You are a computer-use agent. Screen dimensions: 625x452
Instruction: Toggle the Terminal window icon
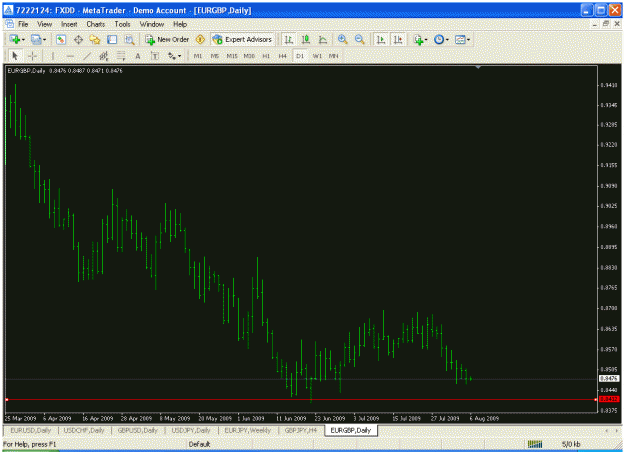coord(112,39)
